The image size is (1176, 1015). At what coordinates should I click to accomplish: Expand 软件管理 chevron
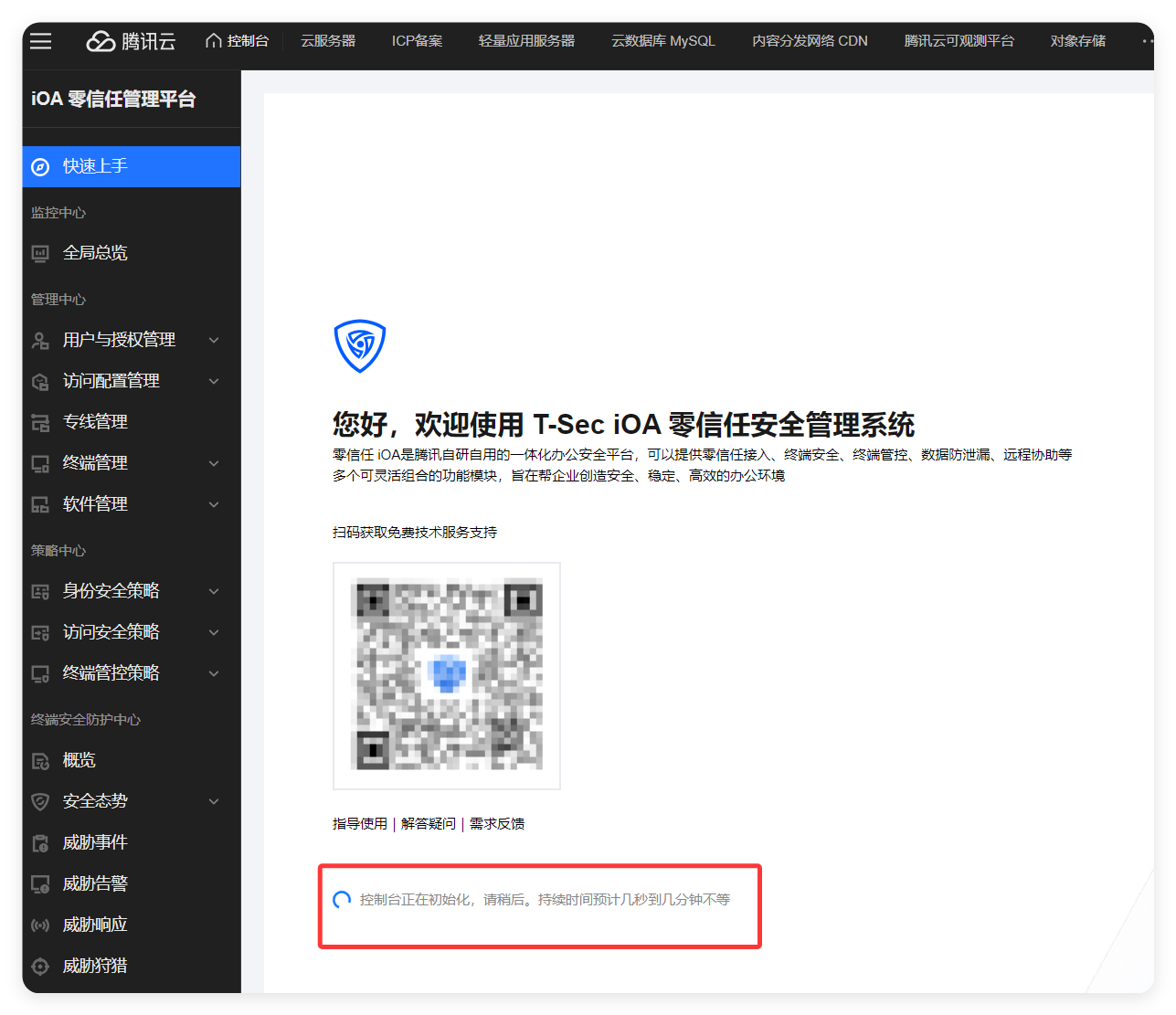(214, 504)
